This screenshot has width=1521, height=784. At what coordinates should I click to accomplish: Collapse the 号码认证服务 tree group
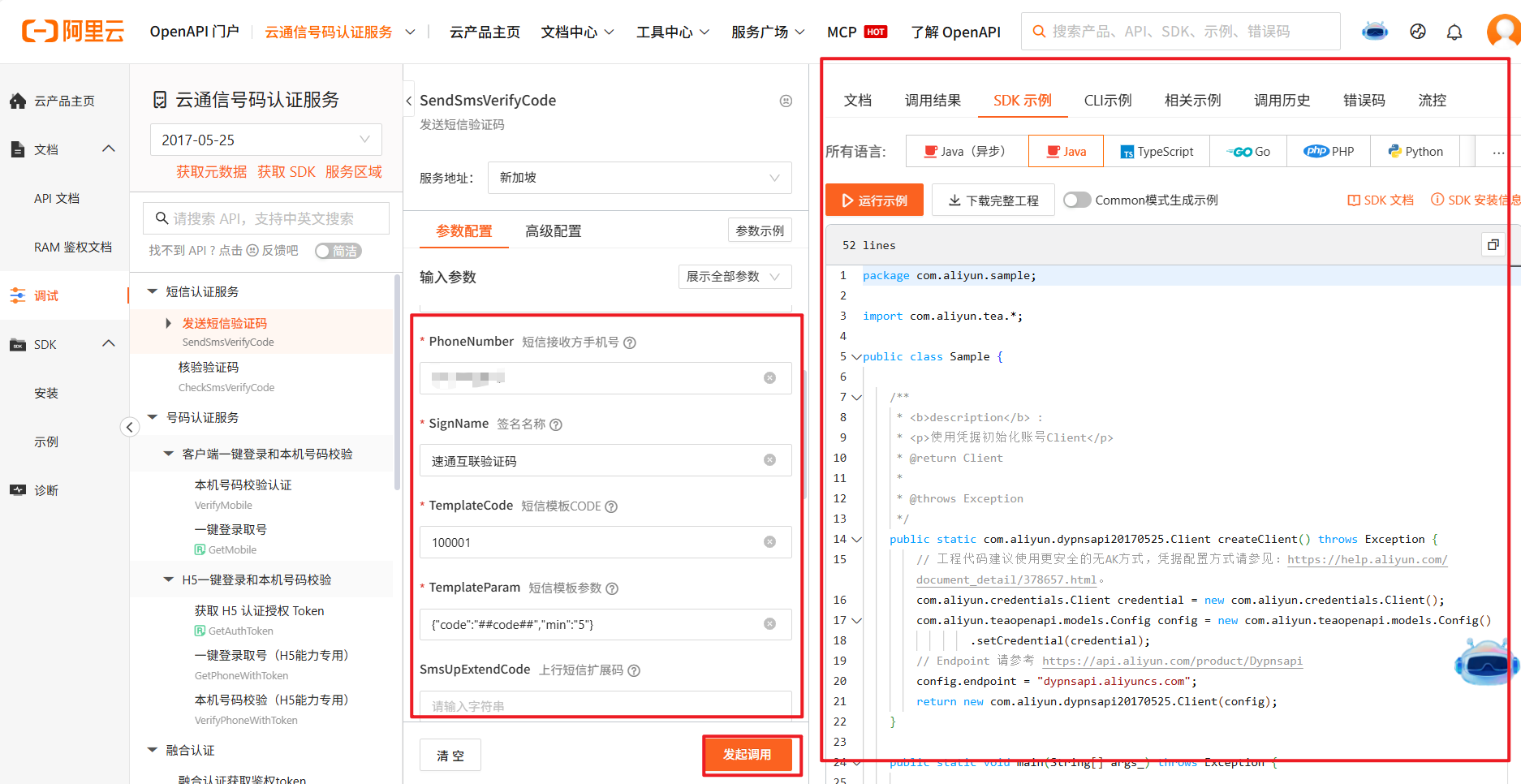click(153, 417)
